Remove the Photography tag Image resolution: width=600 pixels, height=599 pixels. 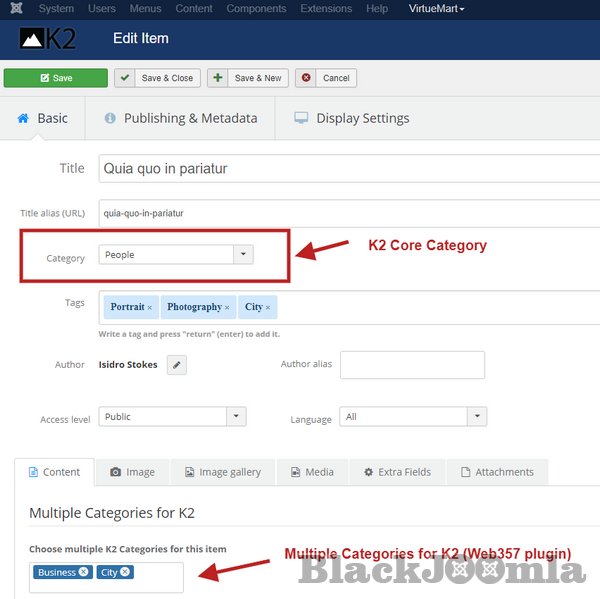pos(227,307)
